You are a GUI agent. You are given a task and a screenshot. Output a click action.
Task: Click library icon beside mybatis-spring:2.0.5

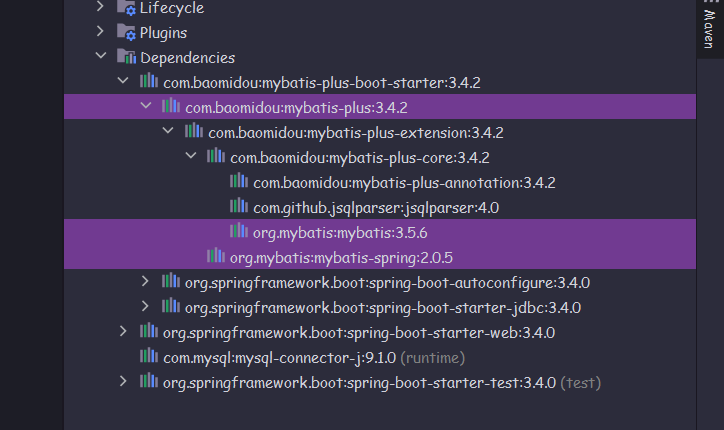tap(215, 257)
